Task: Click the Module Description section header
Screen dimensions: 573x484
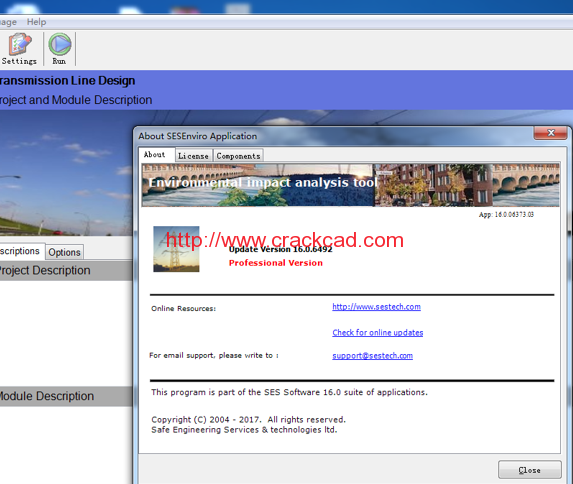Action: tap(66, 396)
